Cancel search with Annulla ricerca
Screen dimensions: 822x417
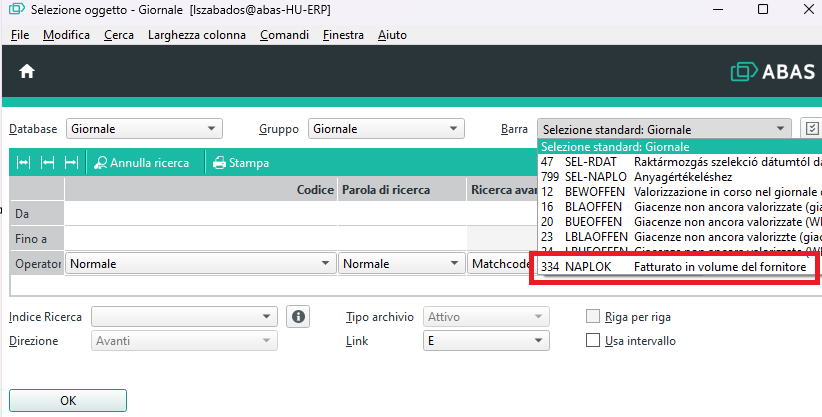(x=142, y=163)
